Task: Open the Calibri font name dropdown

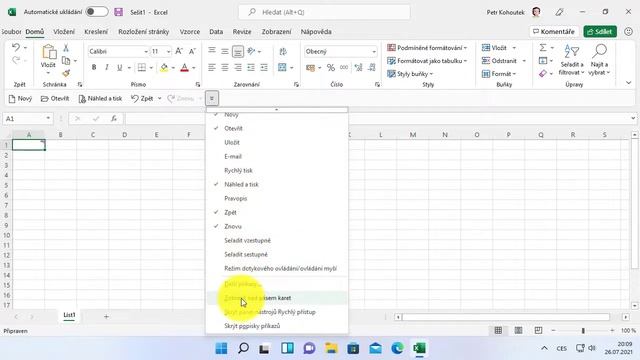Action: [146, 52]
